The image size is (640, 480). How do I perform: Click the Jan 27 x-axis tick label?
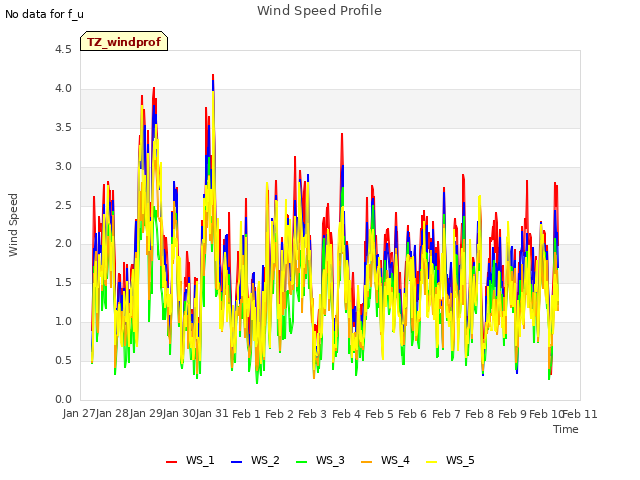click(x=80, y=413)
